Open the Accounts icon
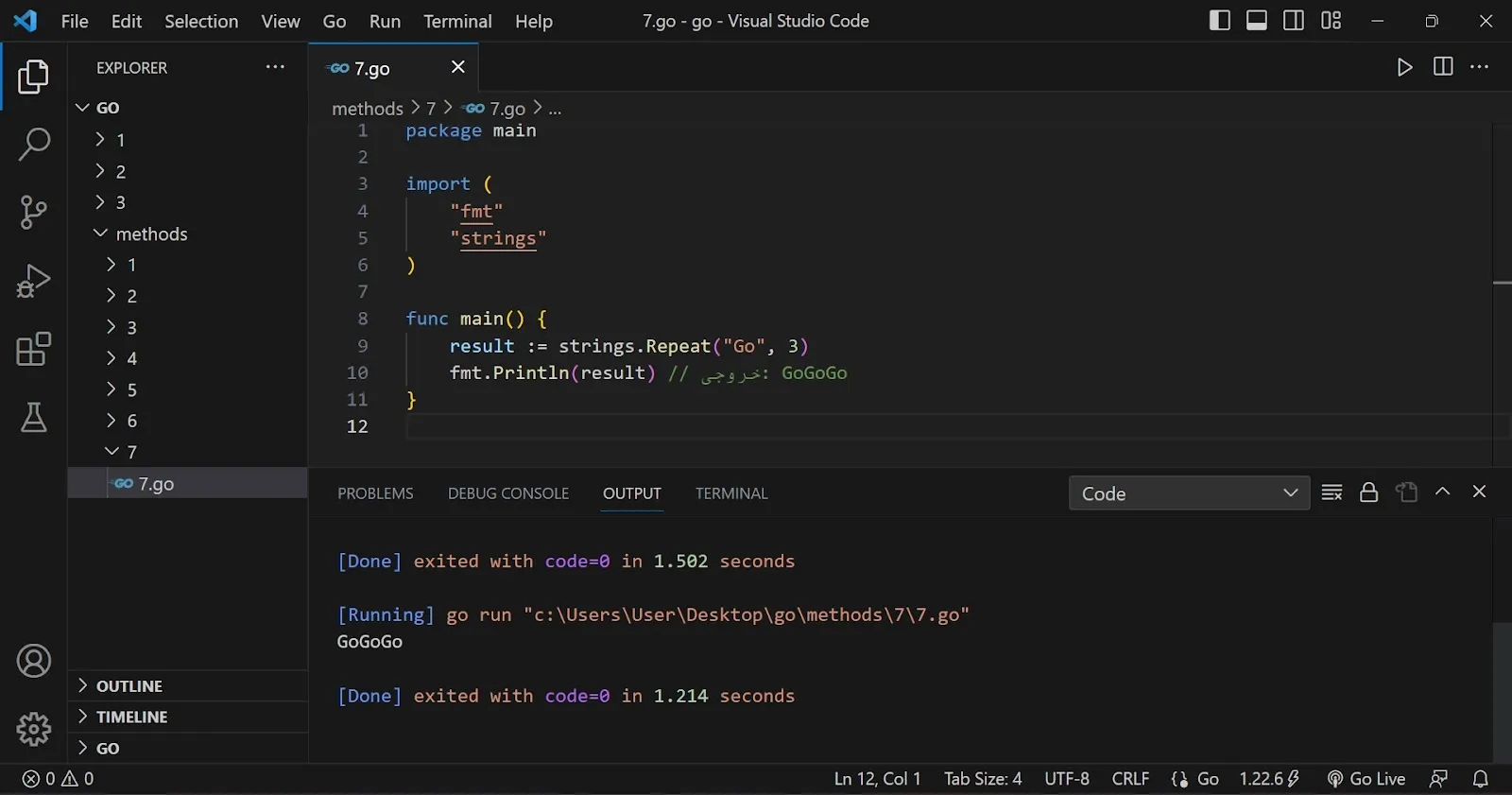This screenshot has height=795, width=1512. [33, 661]
